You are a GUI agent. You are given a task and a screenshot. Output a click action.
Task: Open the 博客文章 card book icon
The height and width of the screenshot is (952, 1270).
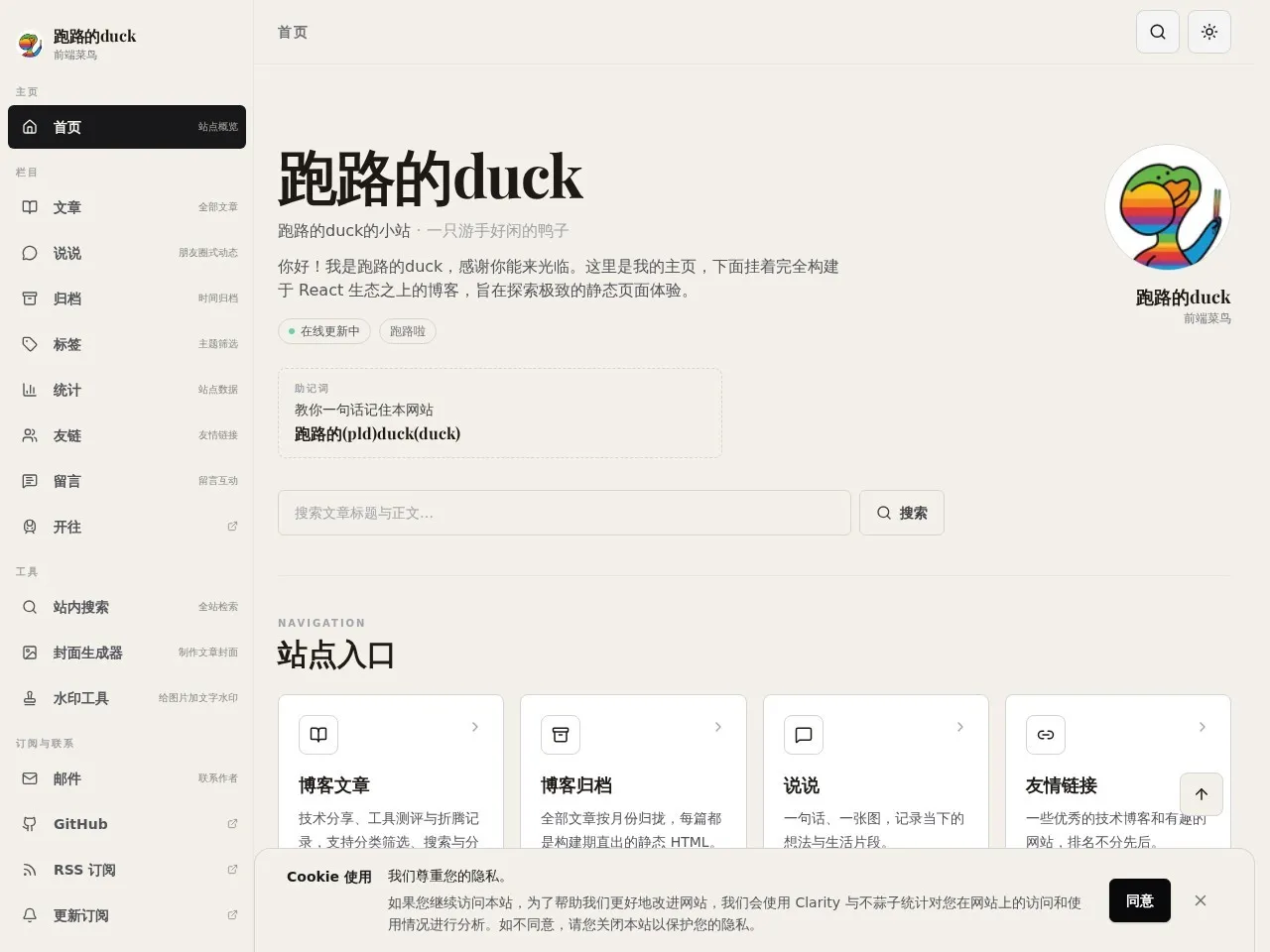[x=318, y=735]
